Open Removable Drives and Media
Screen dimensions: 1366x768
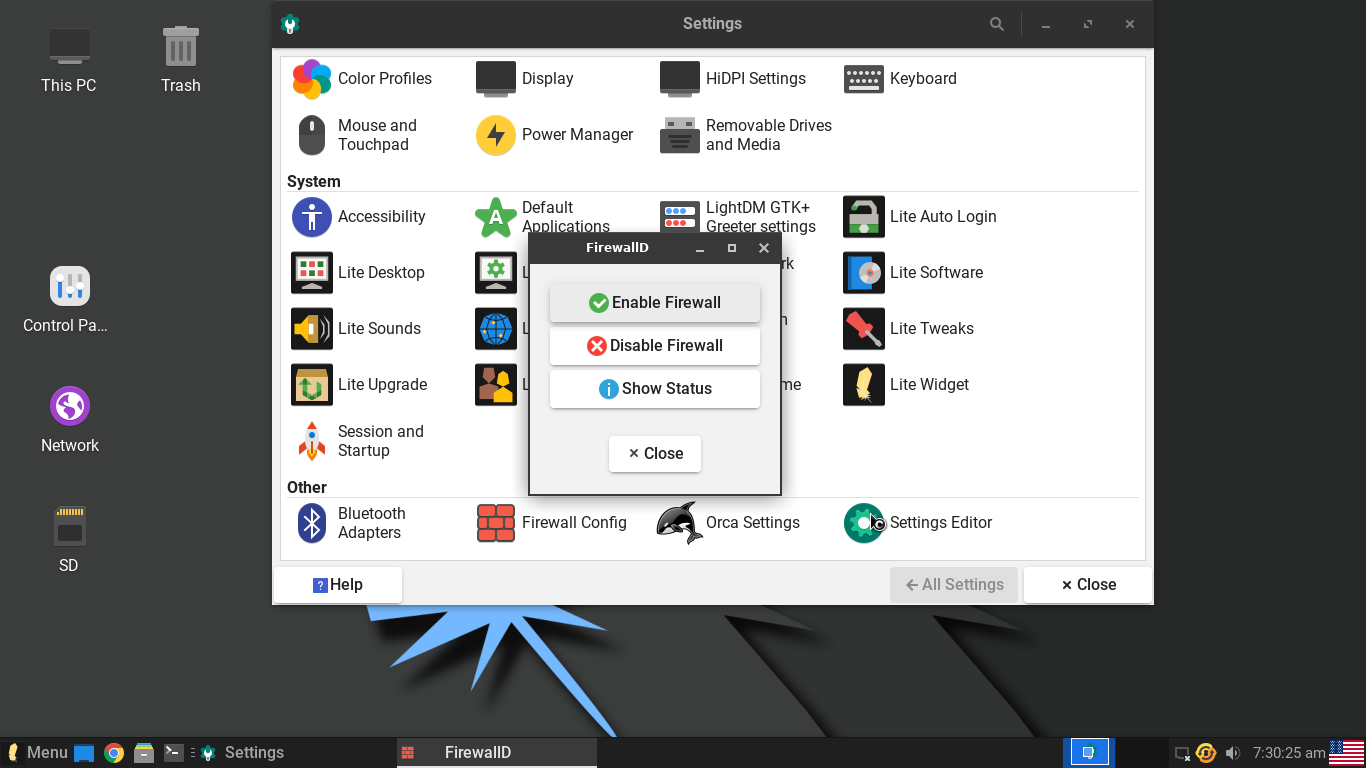click(746, 135)
